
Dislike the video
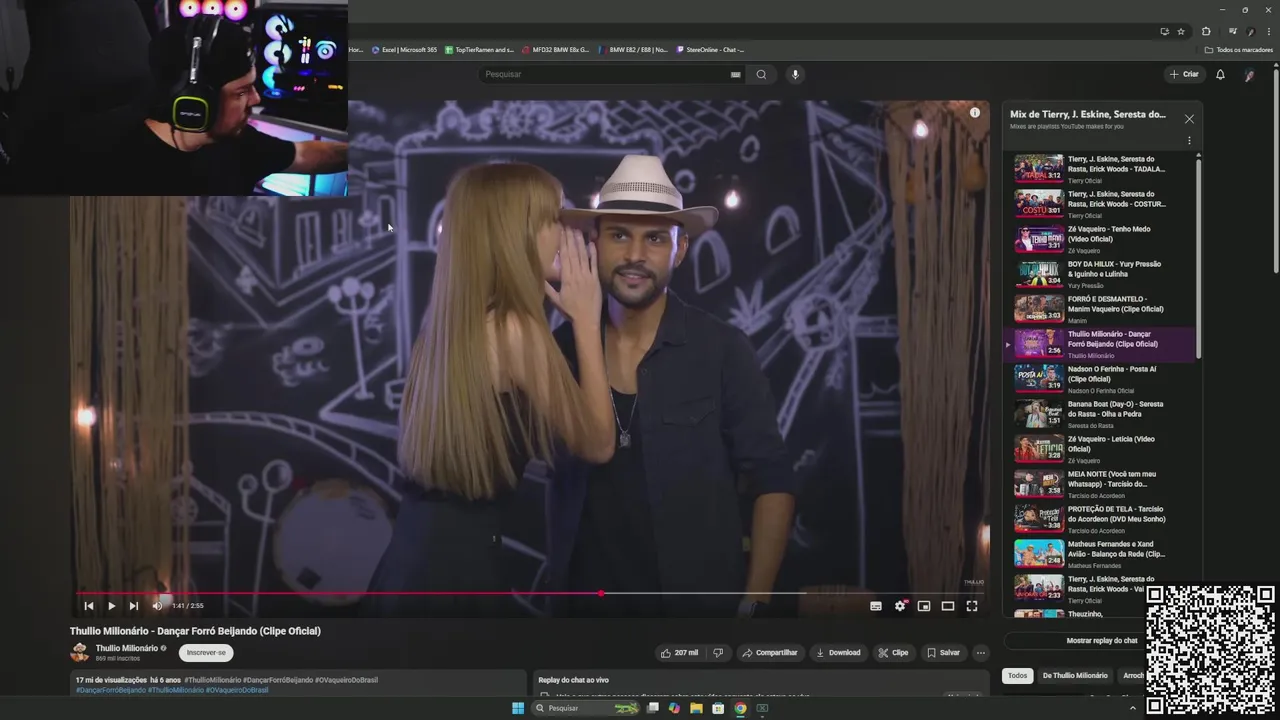click(x=718, y=653)
